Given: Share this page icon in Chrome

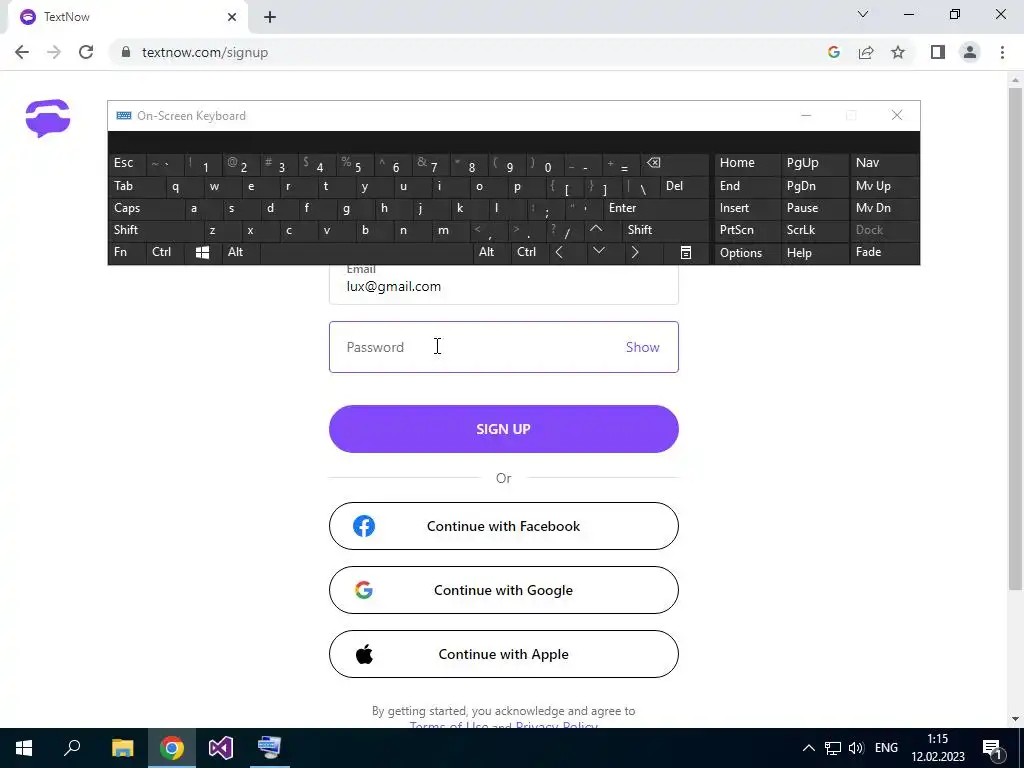Looking at the screenshot, I should pos(866,52).
